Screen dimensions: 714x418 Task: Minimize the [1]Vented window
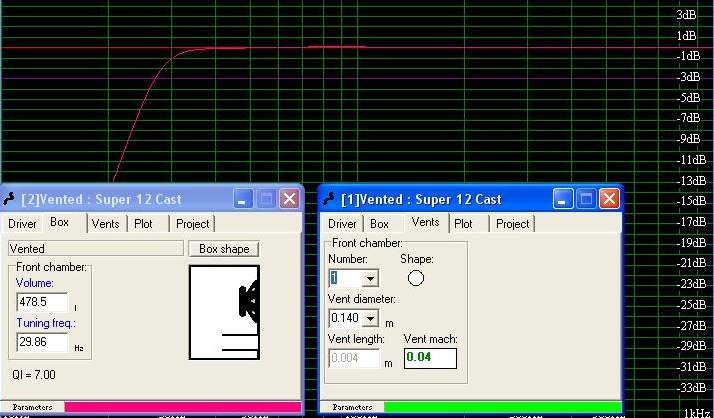coord(563,199)
